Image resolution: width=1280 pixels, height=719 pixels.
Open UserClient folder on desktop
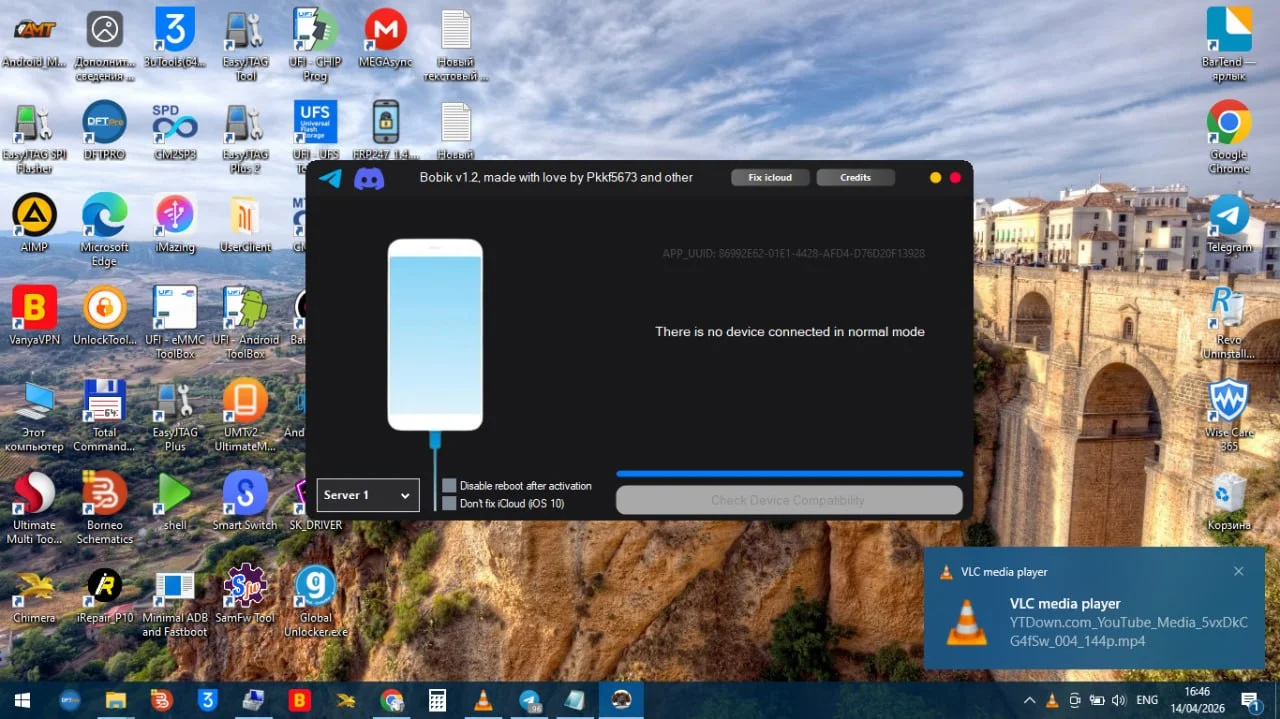tap(245, 224)
